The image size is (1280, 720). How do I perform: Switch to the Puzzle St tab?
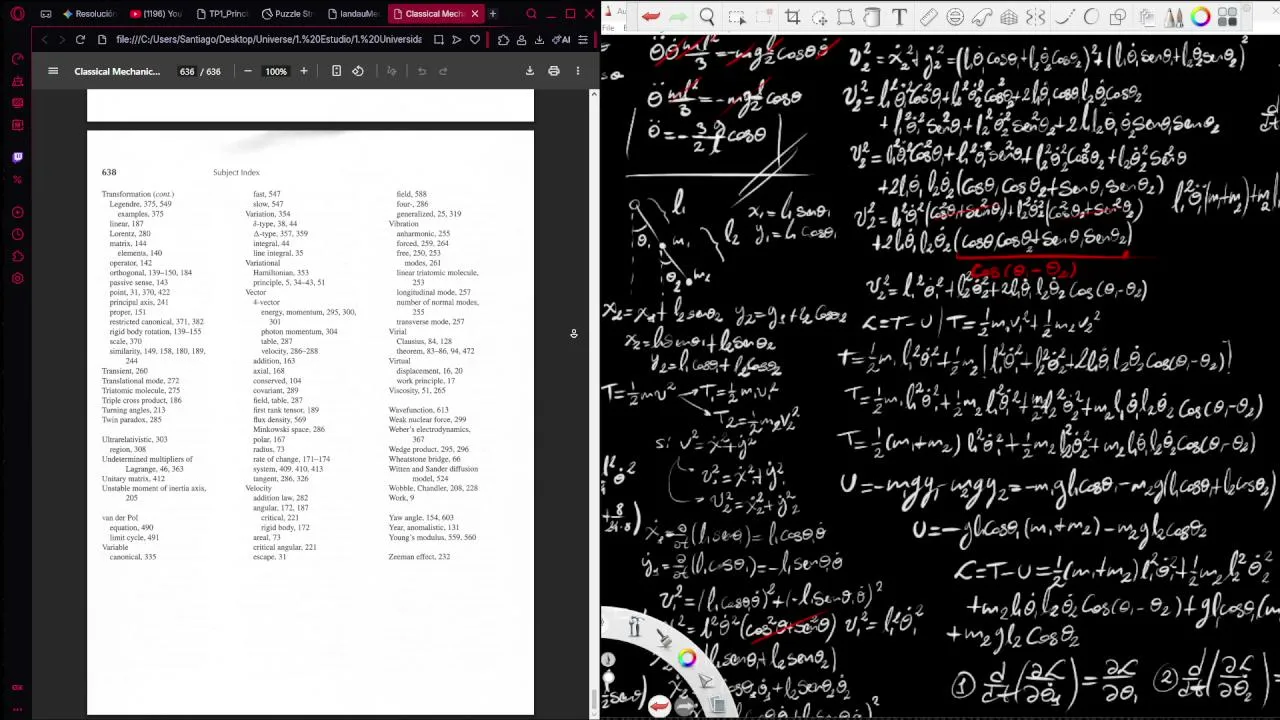[287, 14]
